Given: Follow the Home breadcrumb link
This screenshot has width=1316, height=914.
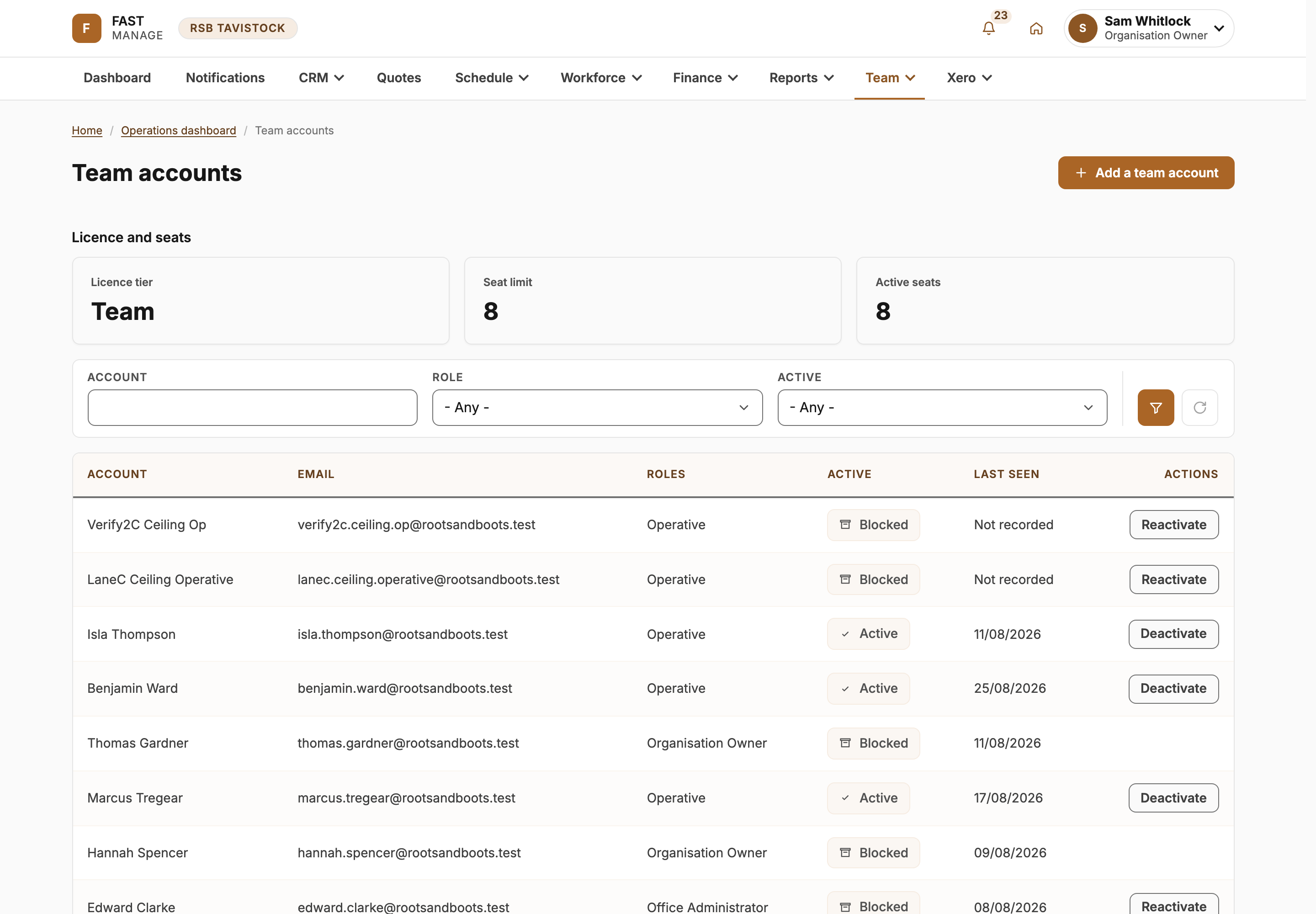Looking at the screenshot, I should coord(87,131).
